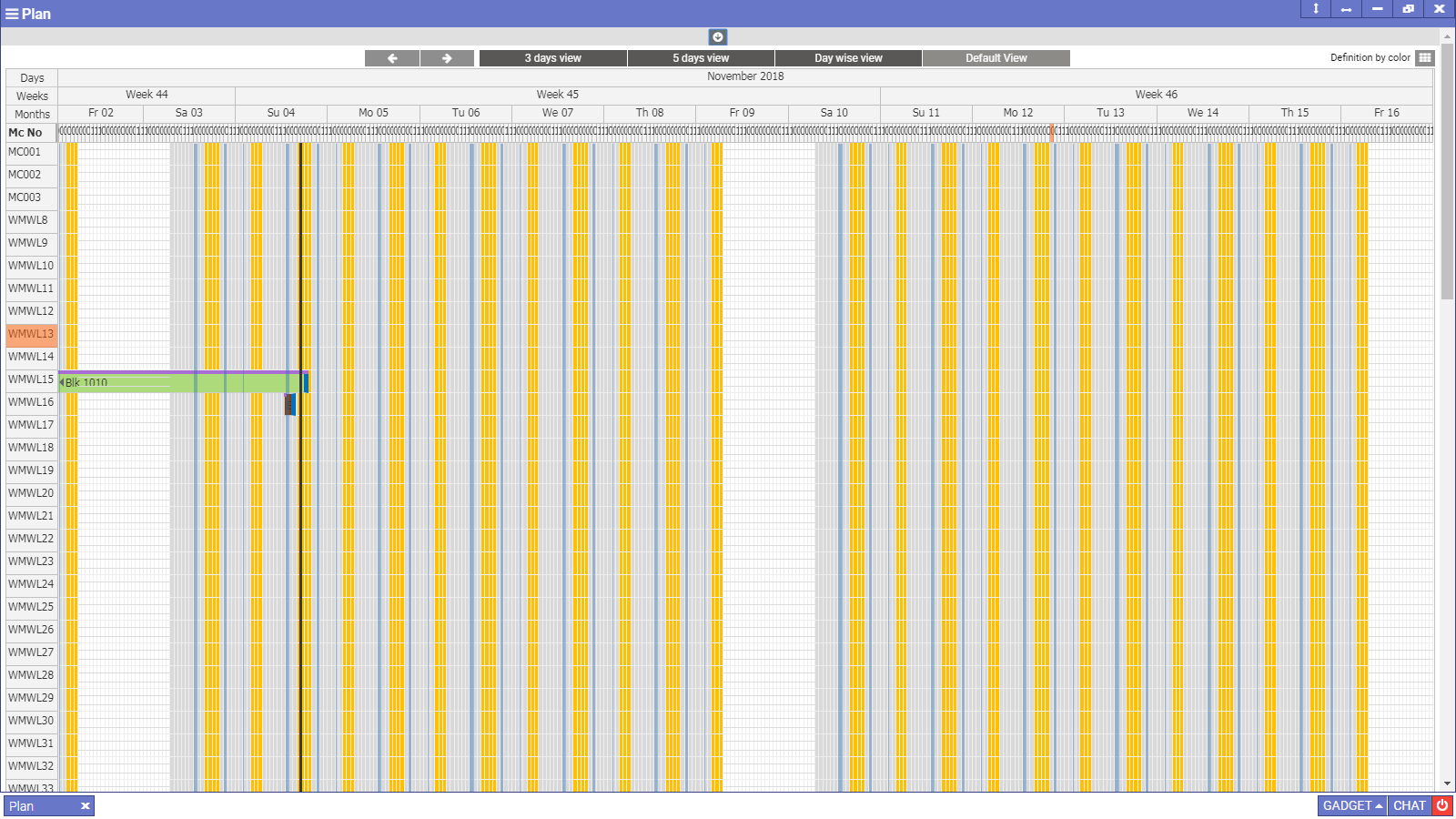Click the Mo 05 day header
The width and height of the screenshot is (1456, 819).
pyautogui.click(x=373, y=113)
